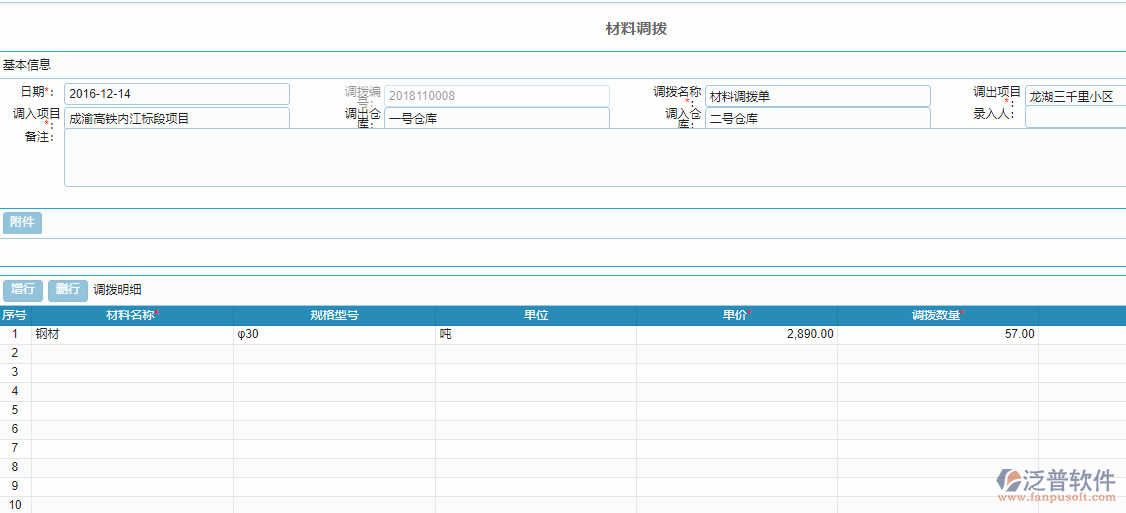This screenshot has height=513, width=1126.
Task: Click the row number 5 cell
Action: click(15, 410)
